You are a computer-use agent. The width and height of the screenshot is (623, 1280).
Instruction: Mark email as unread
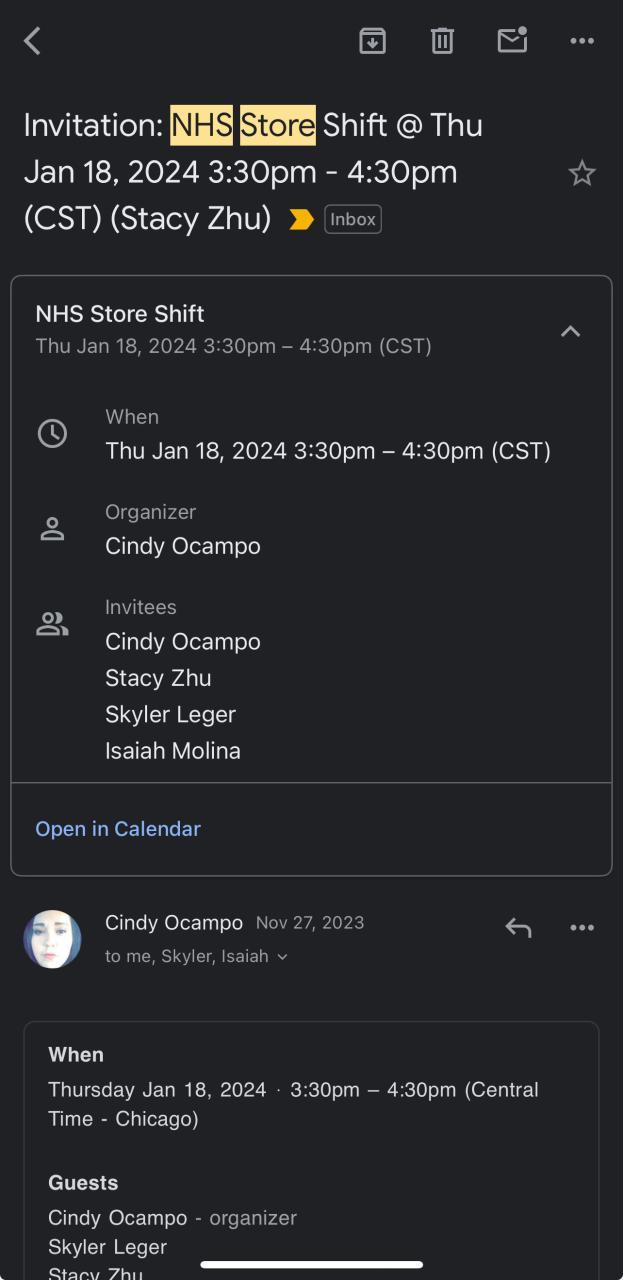tap(512, 41)
